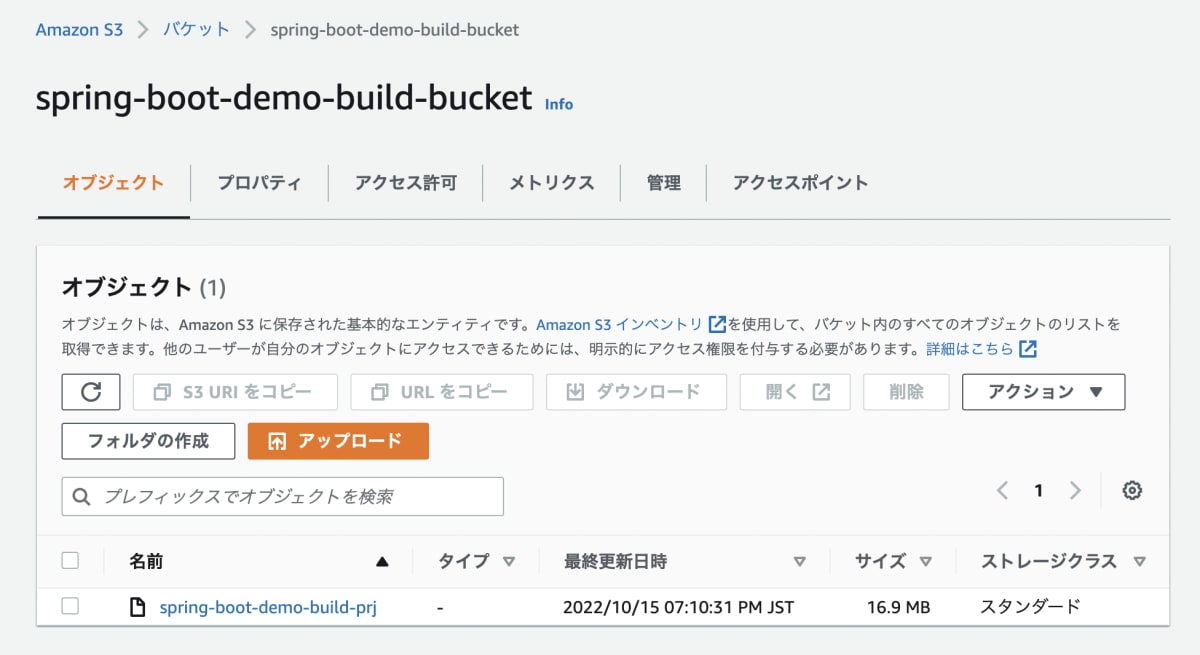Click the ダウンロード button
Image resolution: width=1200 pixels, height=655 pixels.
(636, 392)
